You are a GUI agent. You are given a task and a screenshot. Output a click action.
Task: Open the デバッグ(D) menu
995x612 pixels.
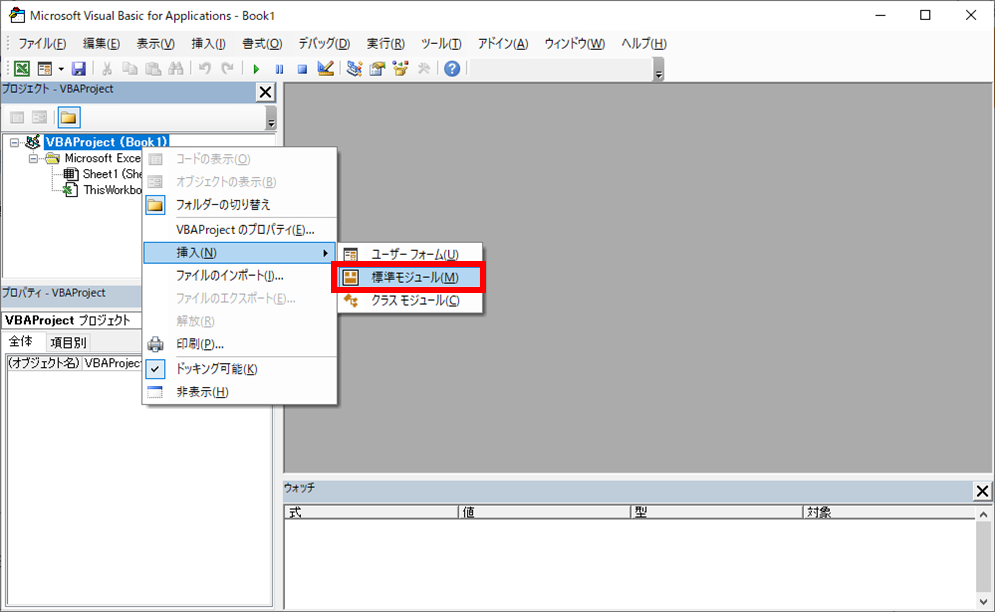pyautogui.click(x=324, y=44)
